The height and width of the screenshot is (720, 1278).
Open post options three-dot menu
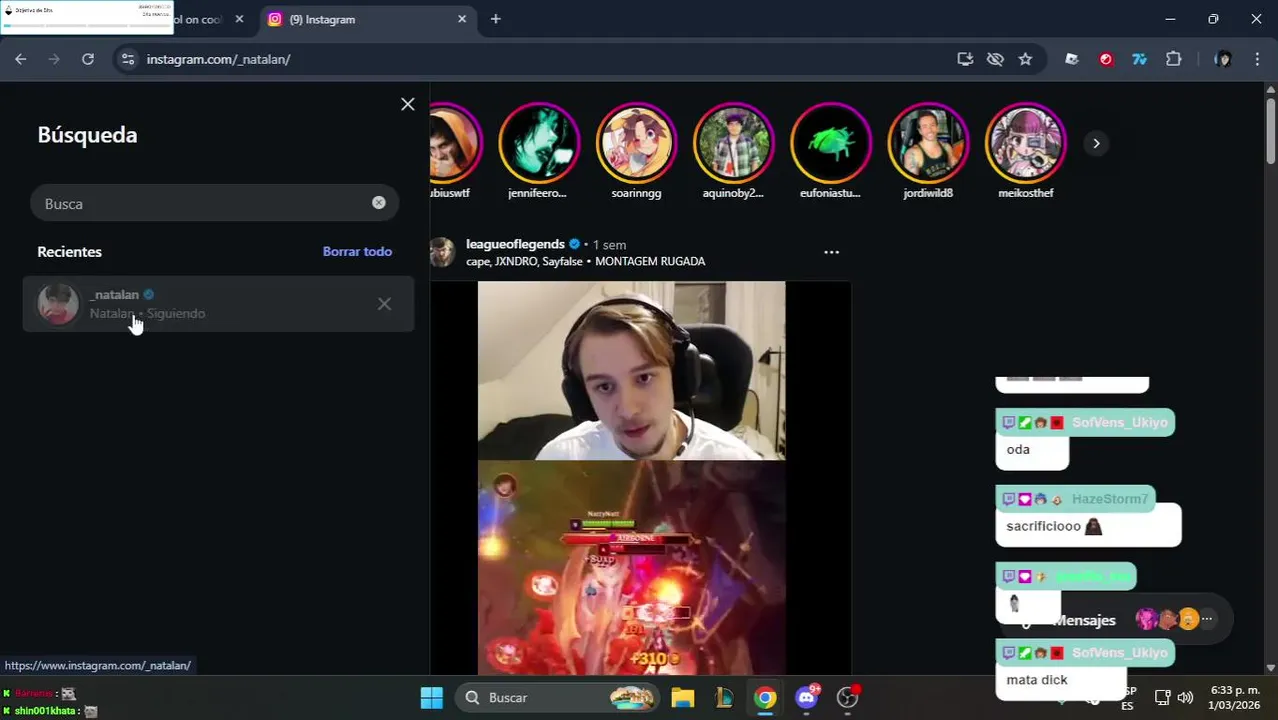tap(831, 252)
